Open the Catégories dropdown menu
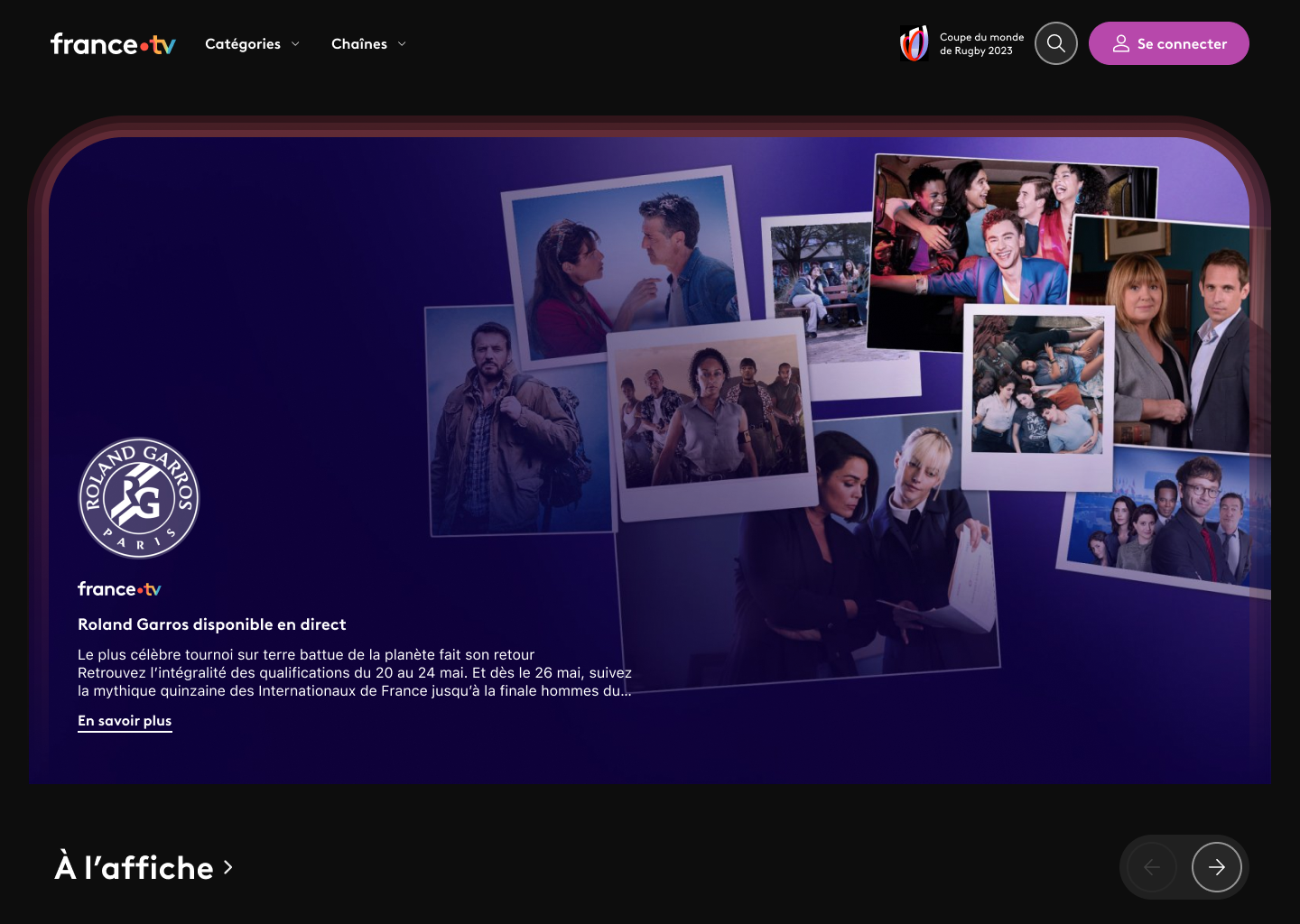1300x924 pixels. (252, 43)
